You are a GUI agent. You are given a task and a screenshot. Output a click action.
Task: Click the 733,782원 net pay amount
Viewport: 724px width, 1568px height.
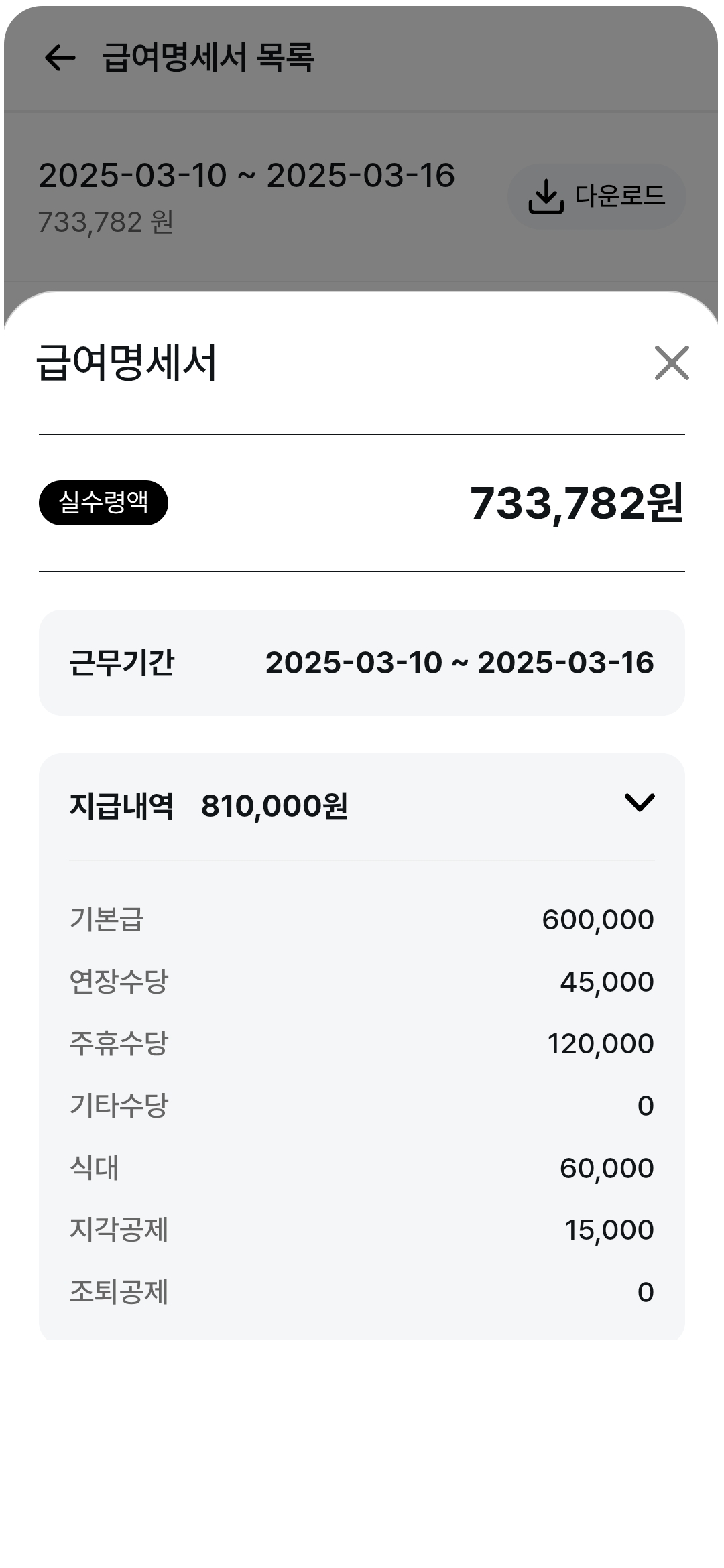577,503
